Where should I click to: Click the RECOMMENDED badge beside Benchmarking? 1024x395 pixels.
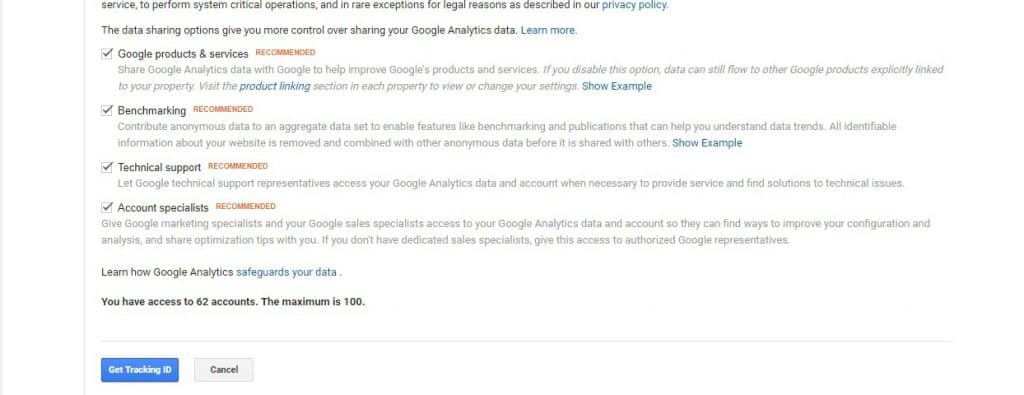223,110
